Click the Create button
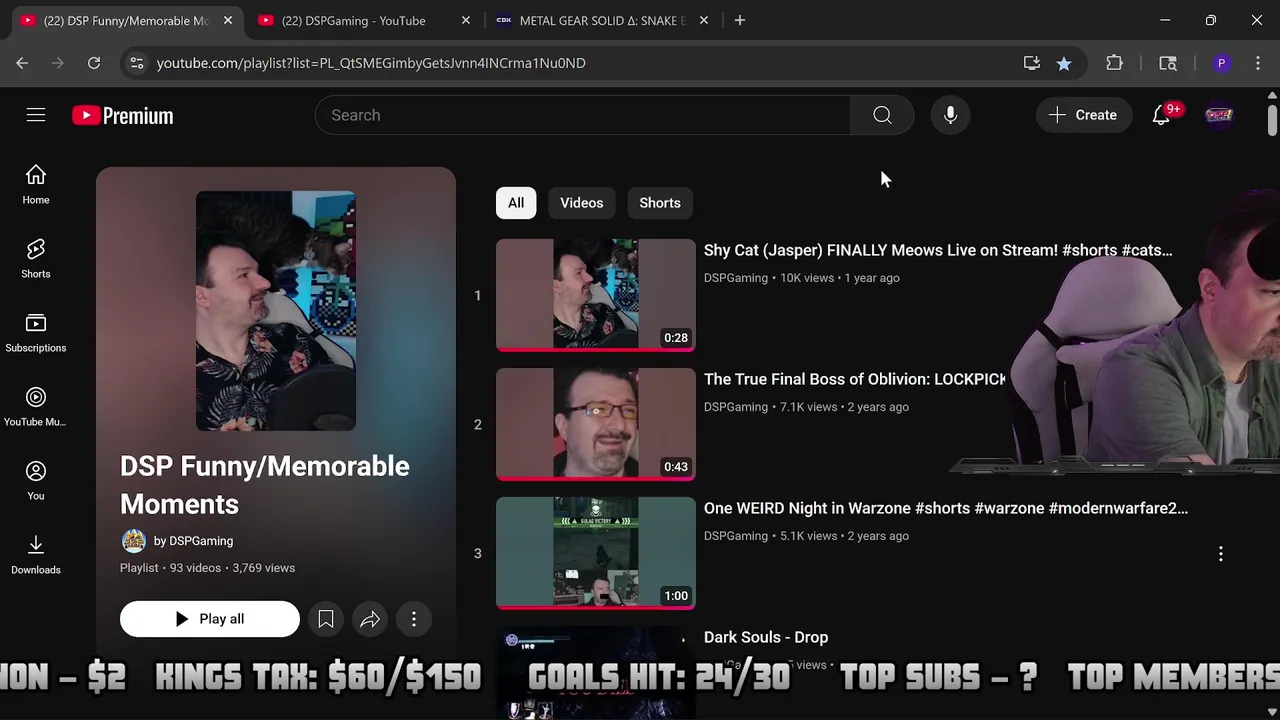1280x720 pixels. [x=1084, y=115]
